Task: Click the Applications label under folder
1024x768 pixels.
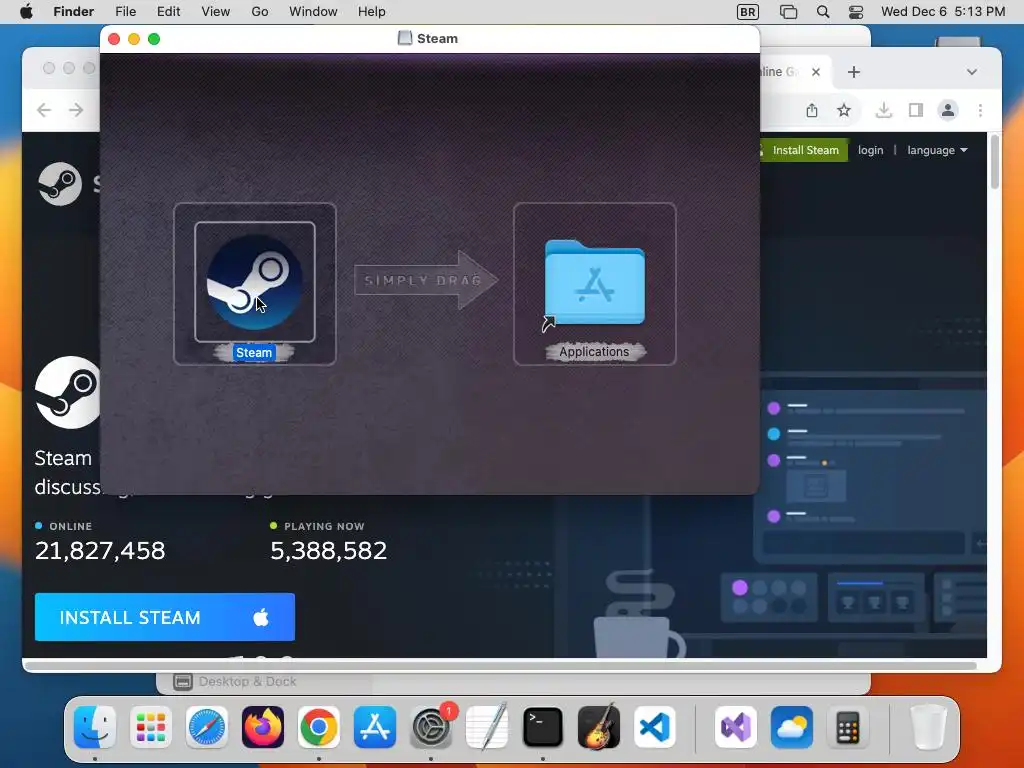Action: pyautogui.click(x=594, y=352)
